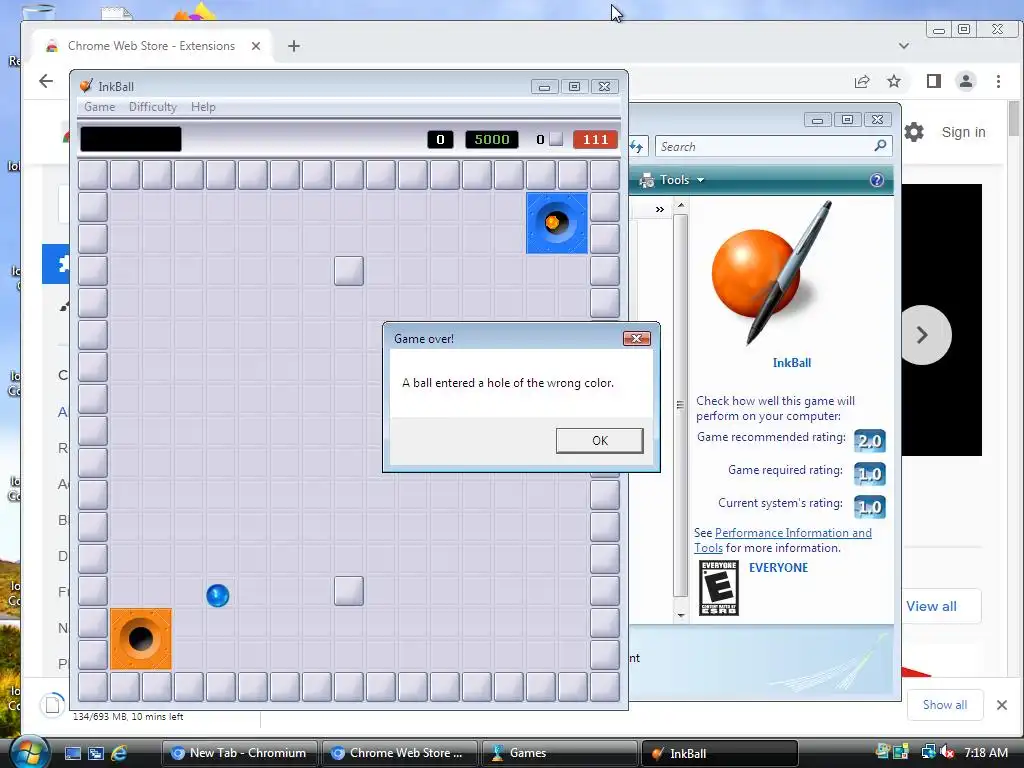The width and height of the screenshot is (1024, 768).
Task: Click the InkBall title link in Games pane
Action: [x=792, y=362]
